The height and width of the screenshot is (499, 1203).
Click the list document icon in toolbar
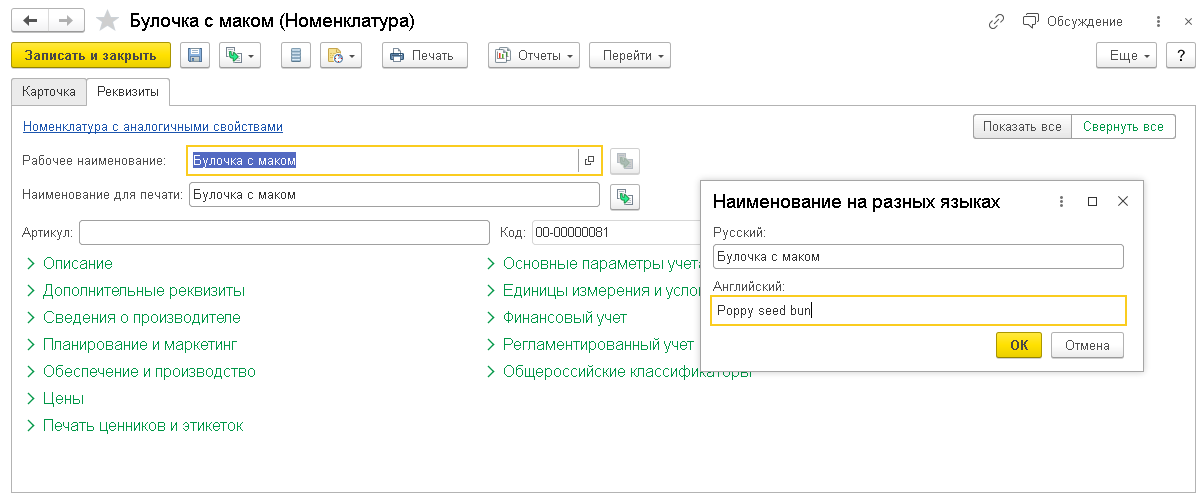click(295, 56)
